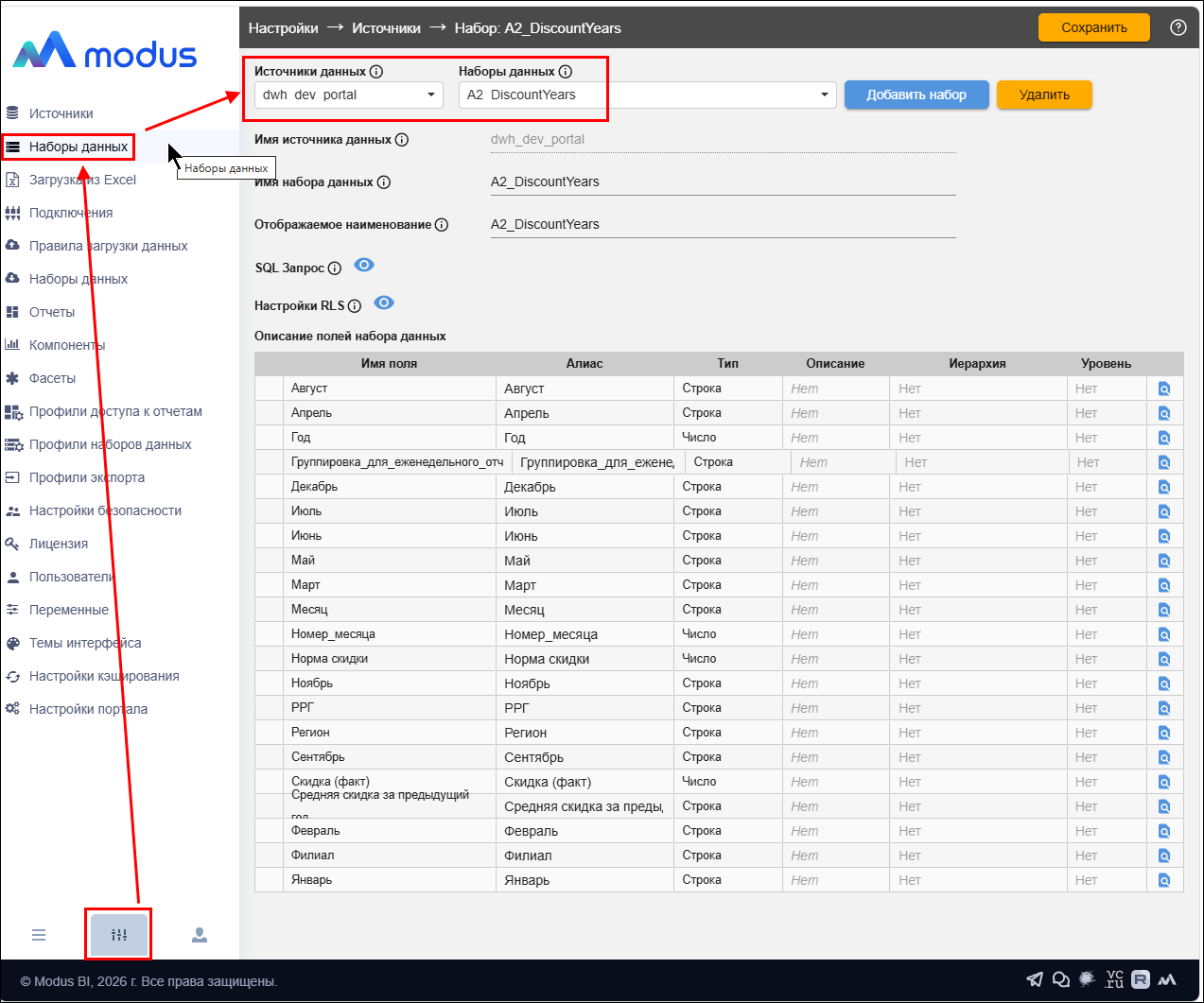Open Источники in sidebar
The image size is (1204, 1003).
pos(61,113)
